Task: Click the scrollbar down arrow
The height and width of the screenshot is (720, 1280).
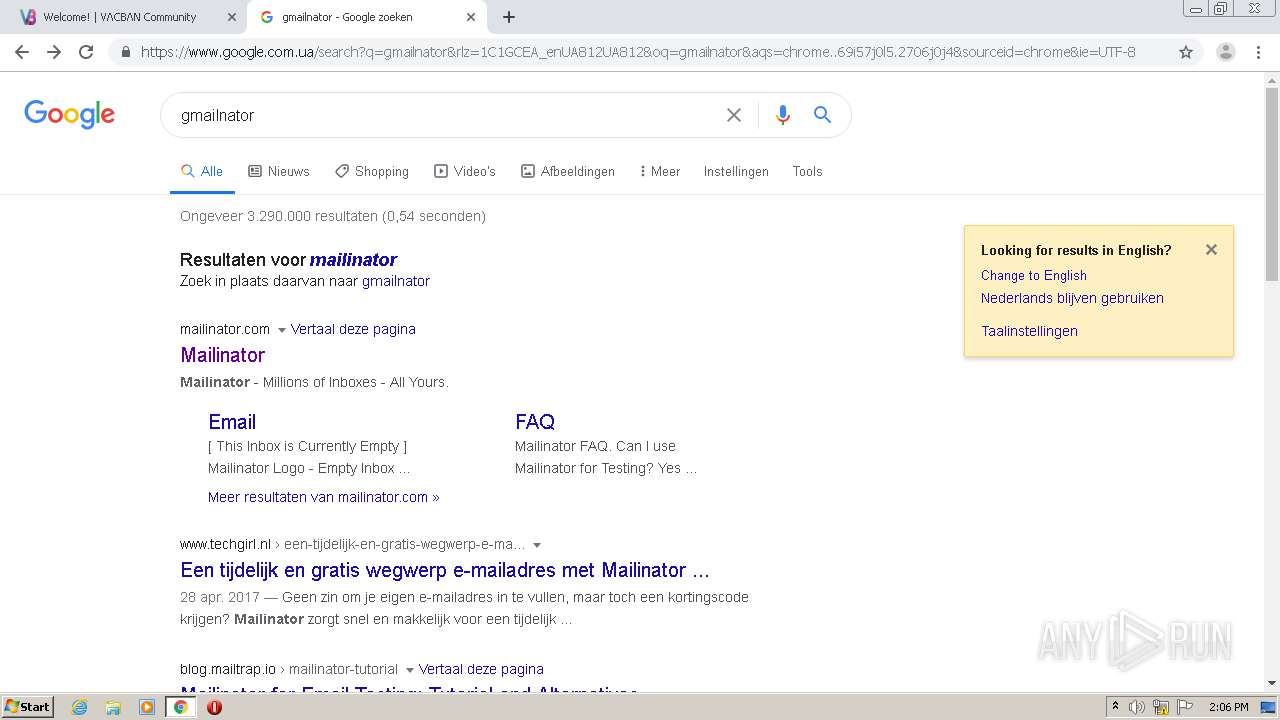Action: pos(1272,683)
